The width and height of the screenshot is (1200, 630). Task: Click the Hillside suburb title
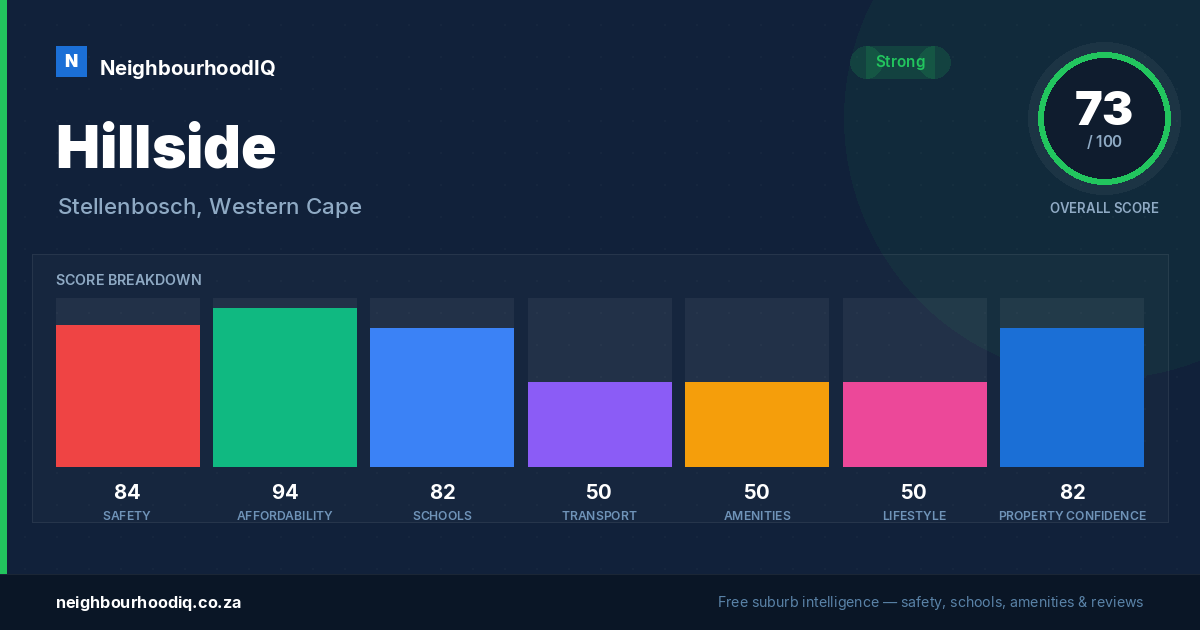(x=166, y=147)
